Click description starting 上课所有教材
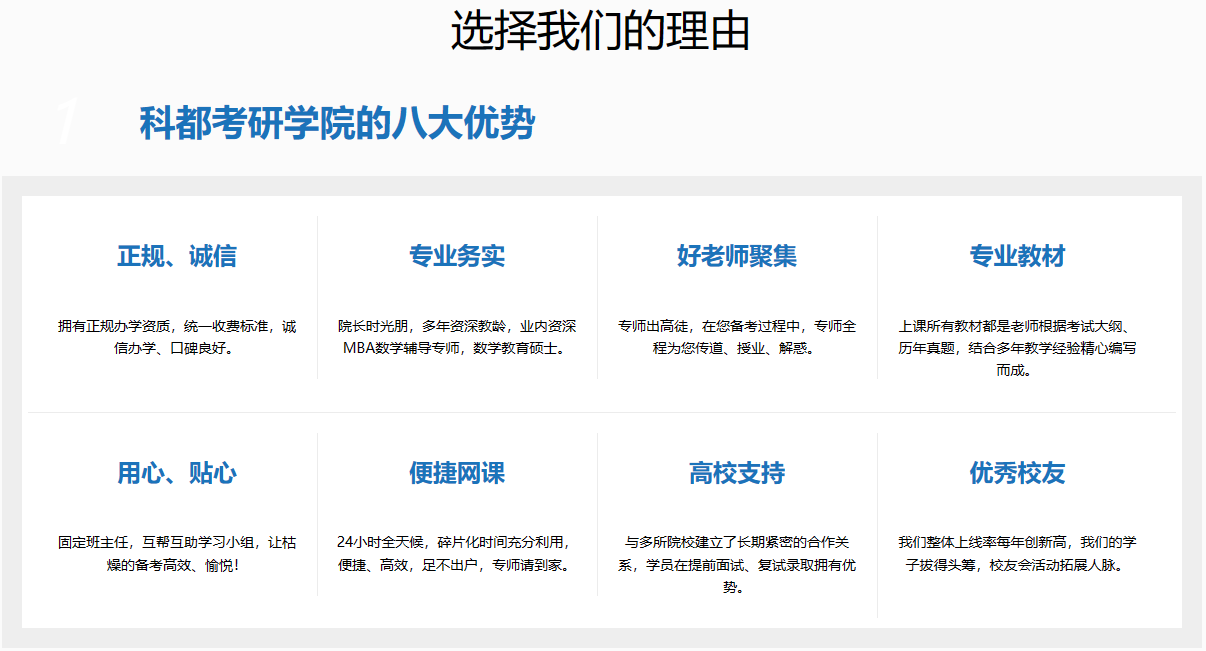Screen dimensions: 1206x651 (1017, 348)
